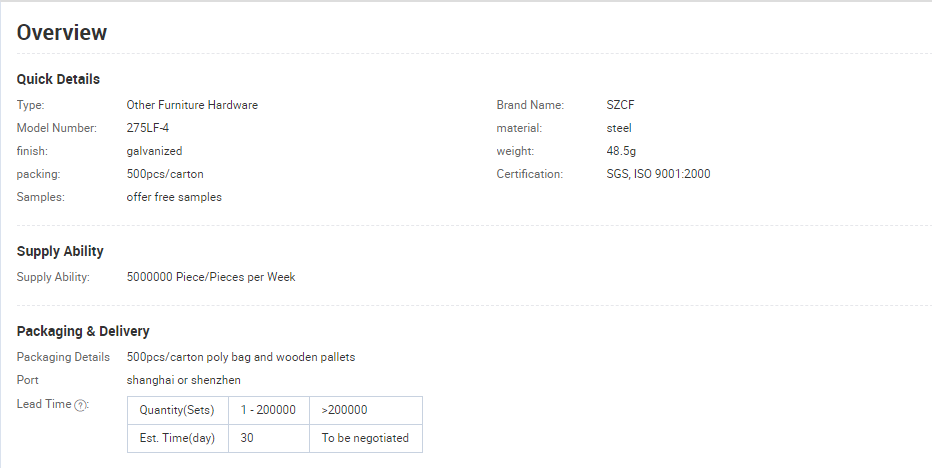This screenshot has height=468, width=932.
Task: Select the weight value 48.5g
Action: (x=621, y=151)
